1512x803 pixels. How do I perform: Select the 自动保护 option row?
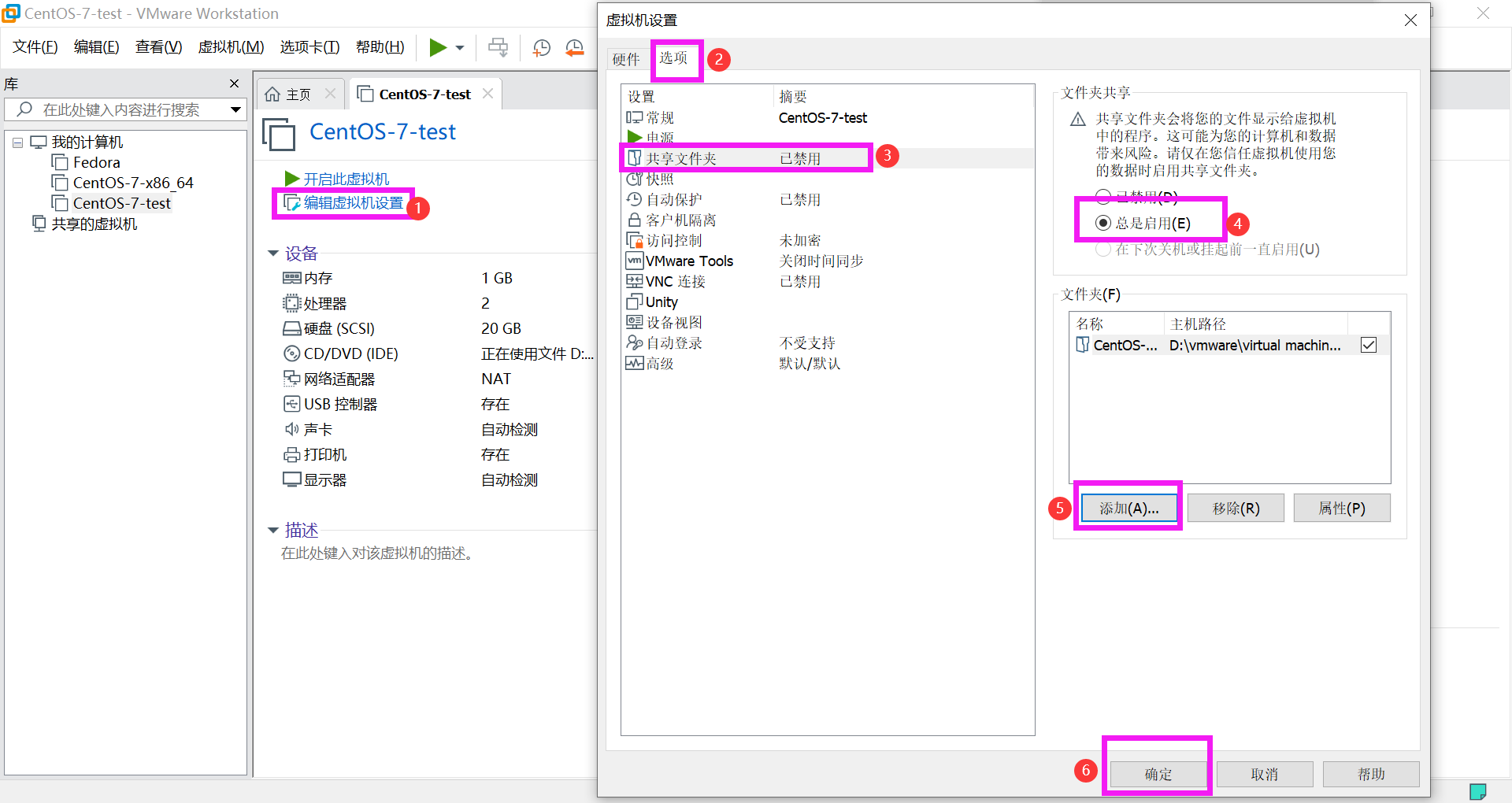(x=827, y=200)
